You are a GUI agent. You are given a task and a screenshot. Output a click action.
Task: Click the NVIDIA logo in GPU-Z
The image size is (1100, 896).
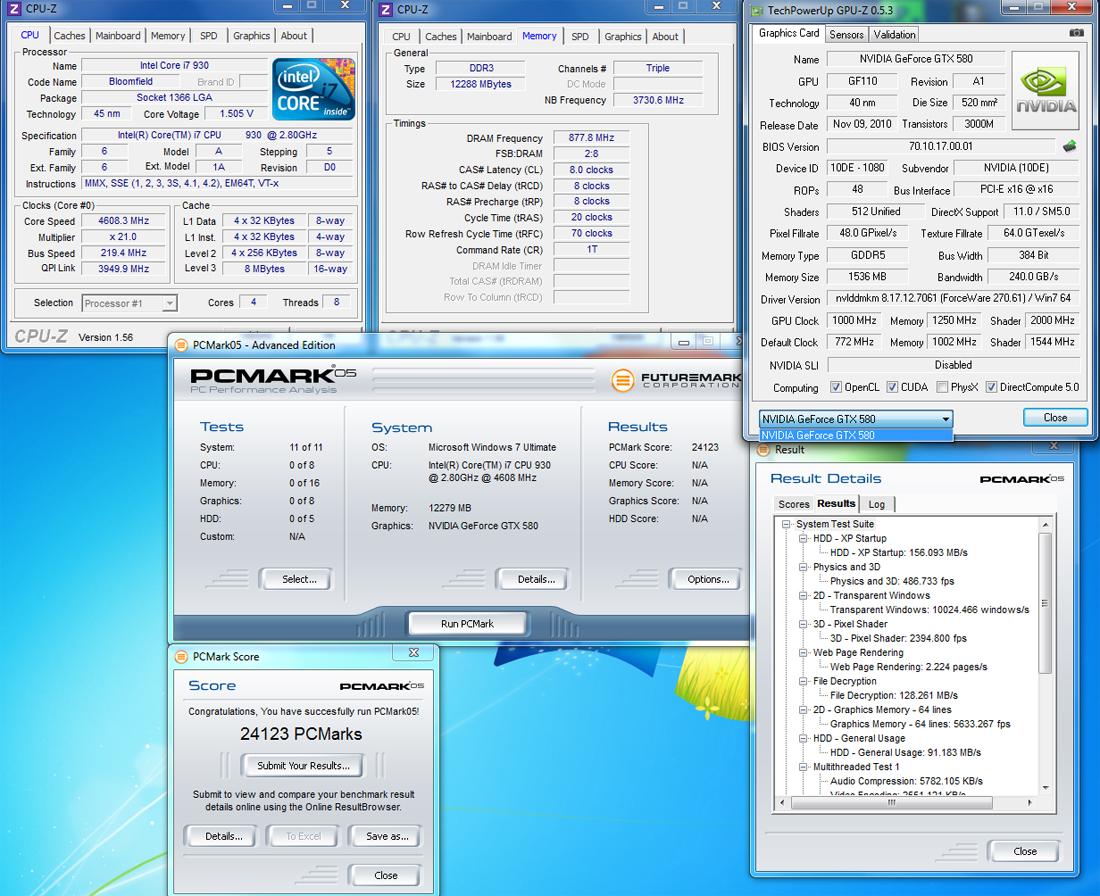point(1046,91)
